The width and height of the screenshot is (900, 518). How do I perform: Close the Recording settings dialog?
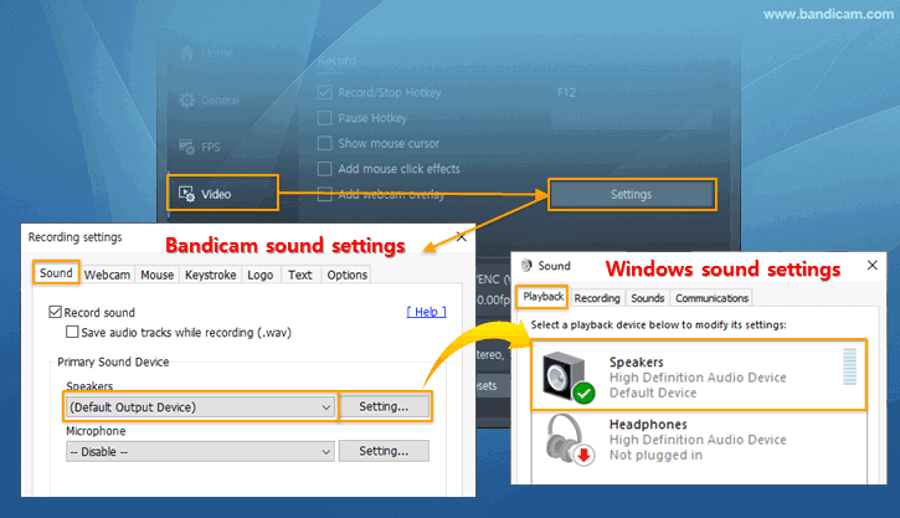(x=461, y=237)
